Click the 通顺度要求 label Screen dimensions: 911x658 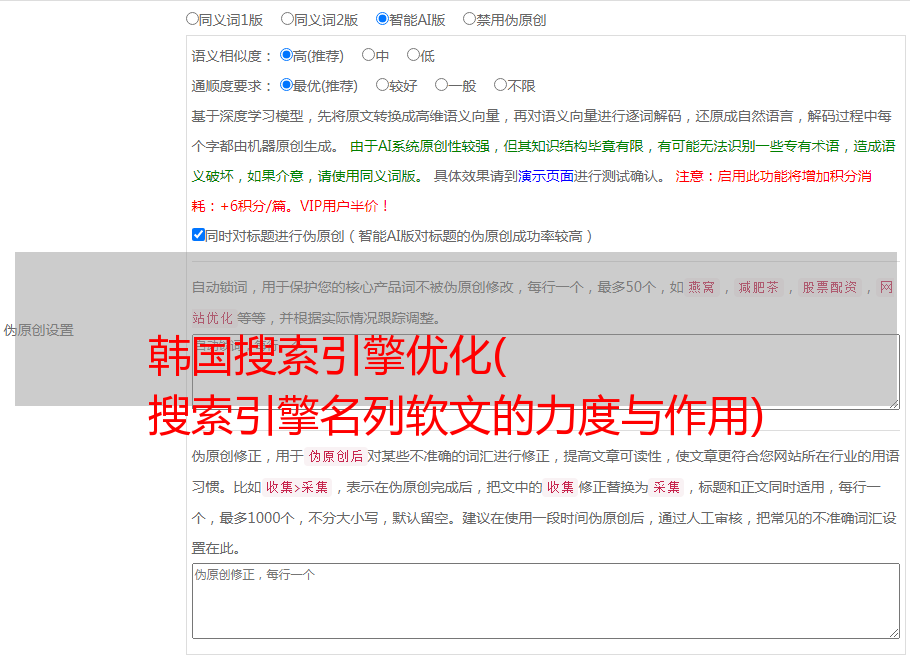pyautogui.click(x=232, y=86)
